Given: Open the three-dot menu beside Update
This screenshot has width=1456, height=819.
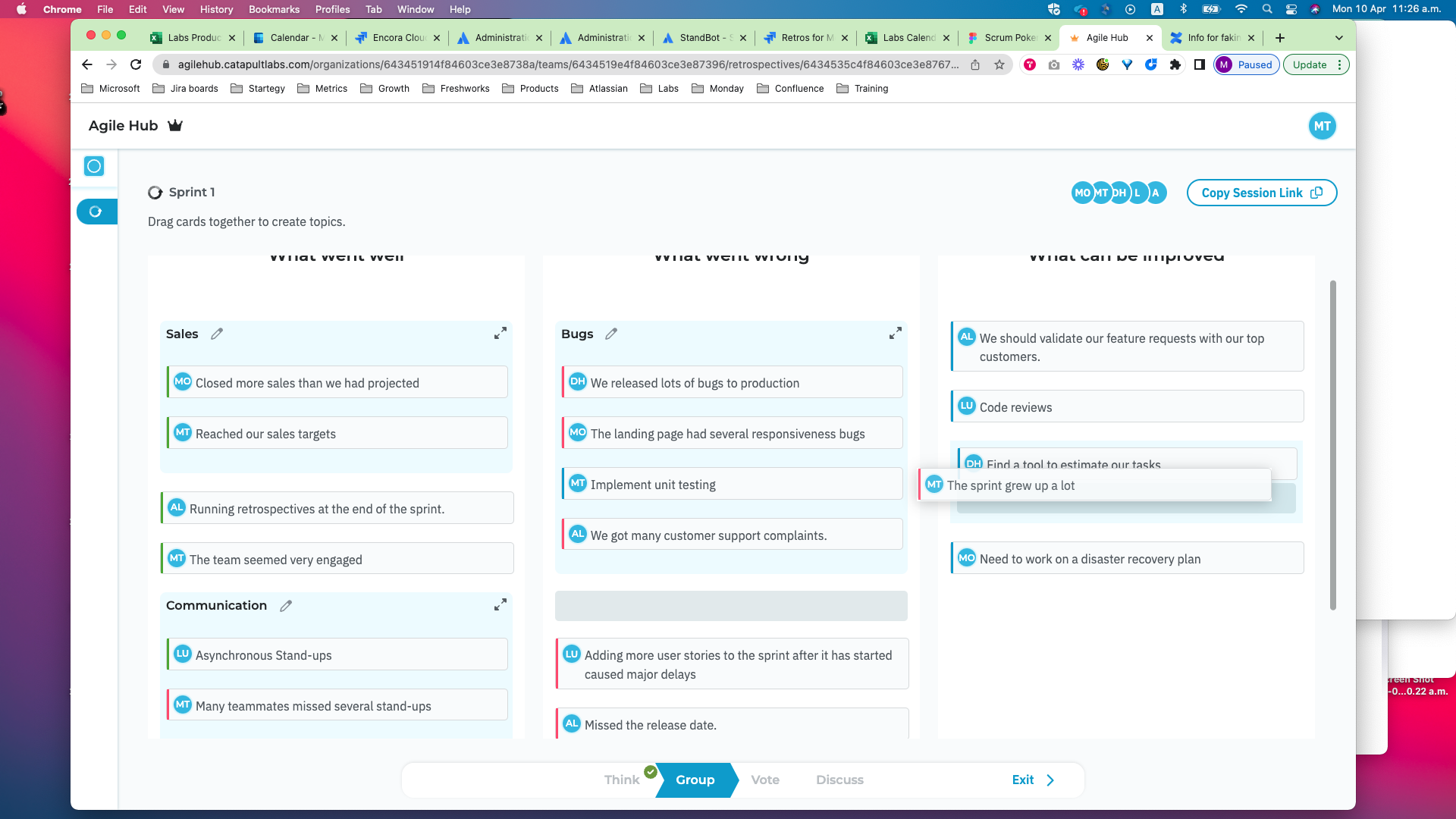Looking at the screenshot, I should 1341,64.
